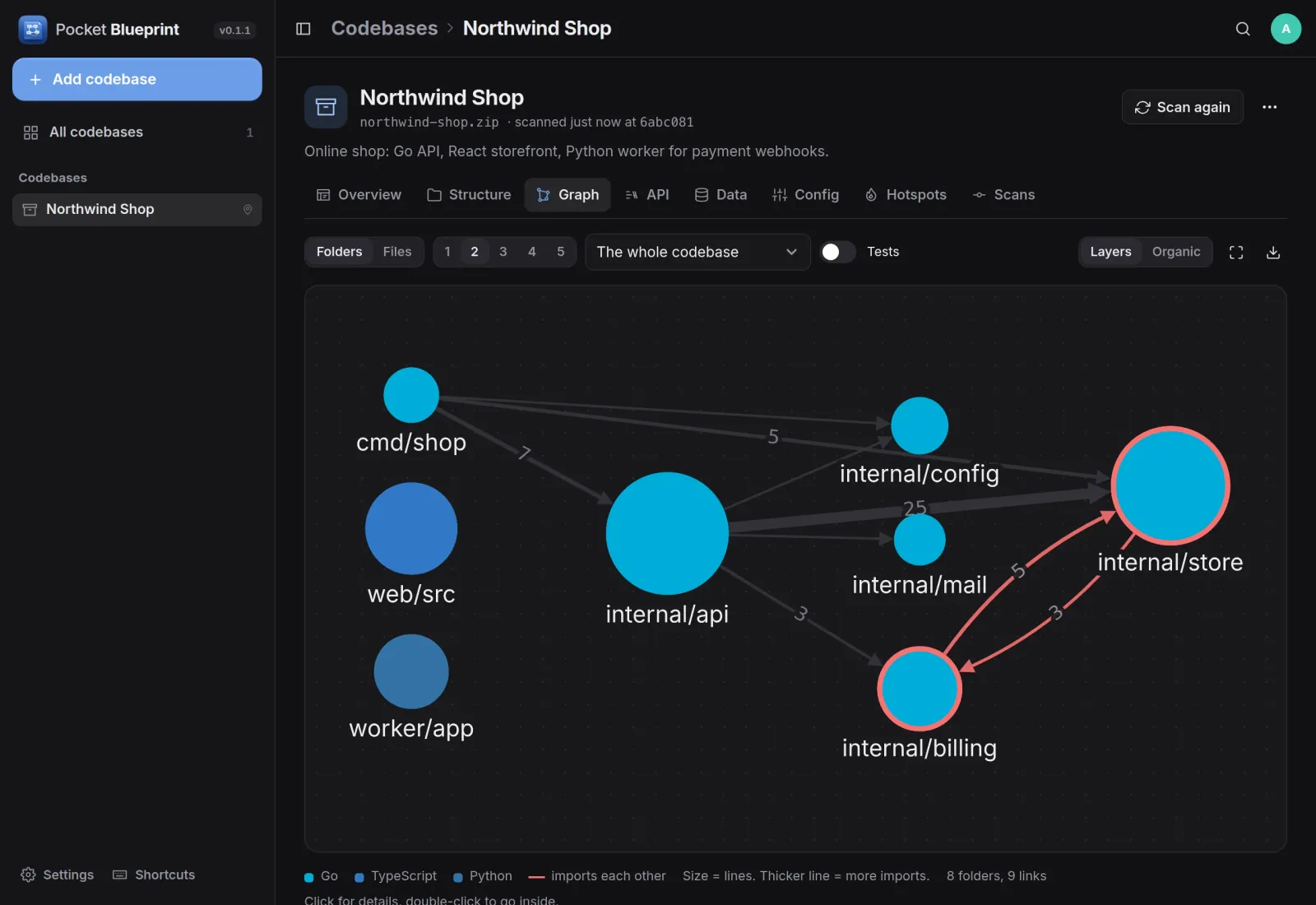The width and height of the screenshot is (1316, 905).
Task: Click the Go legend color dot
Action: pos(309,877)
